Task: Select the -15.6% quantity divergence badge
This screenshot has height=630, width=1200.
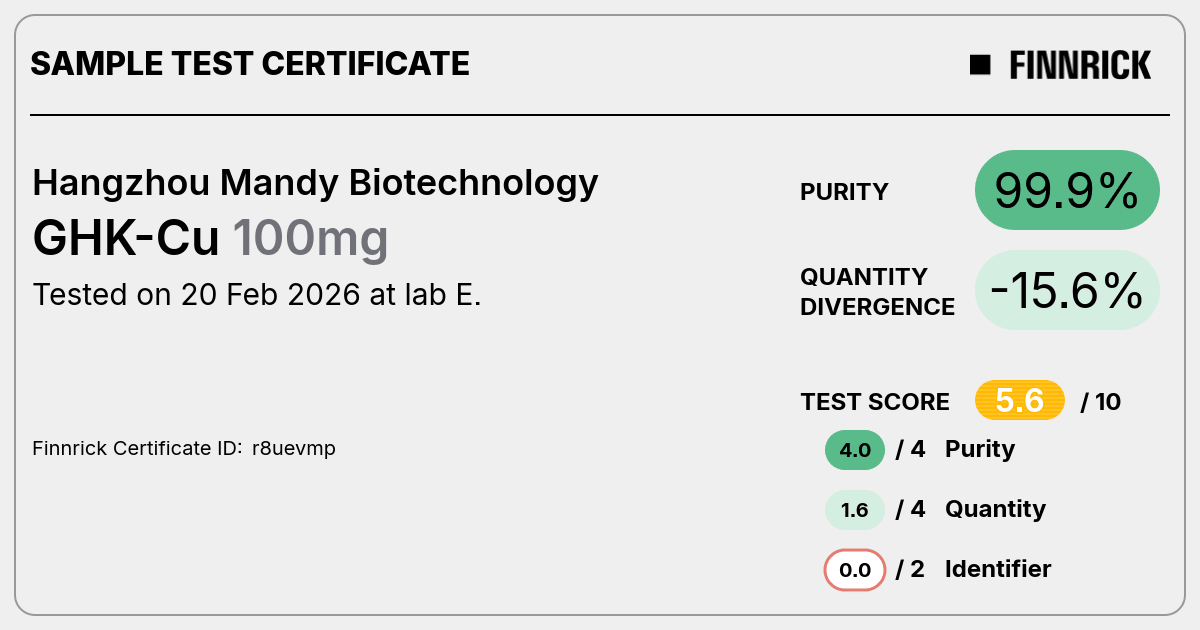Action: pos(1067,290)
